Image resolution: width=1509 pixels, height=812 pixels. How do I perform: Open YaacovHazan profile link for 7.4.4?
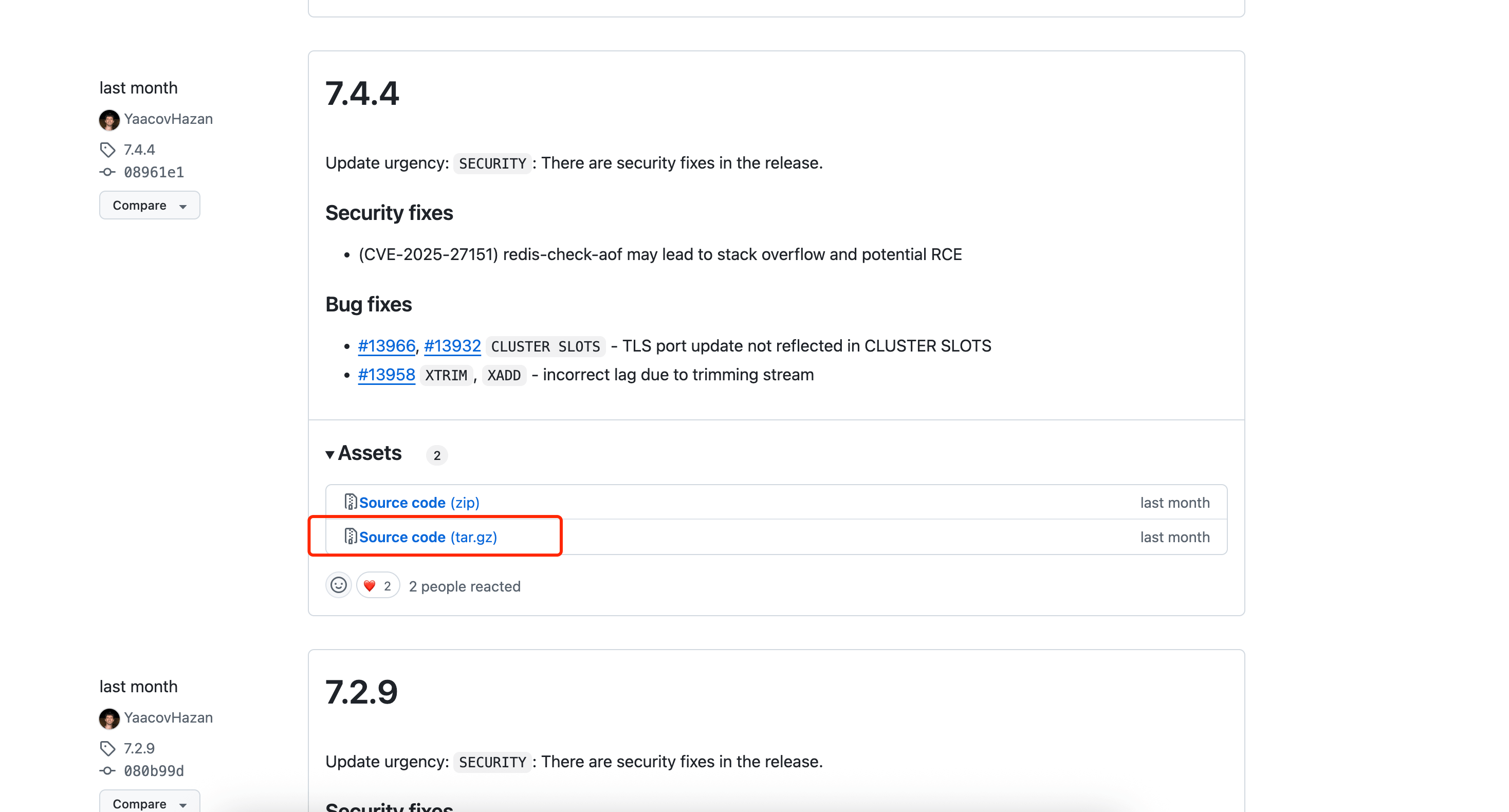[x=169, y=120]
